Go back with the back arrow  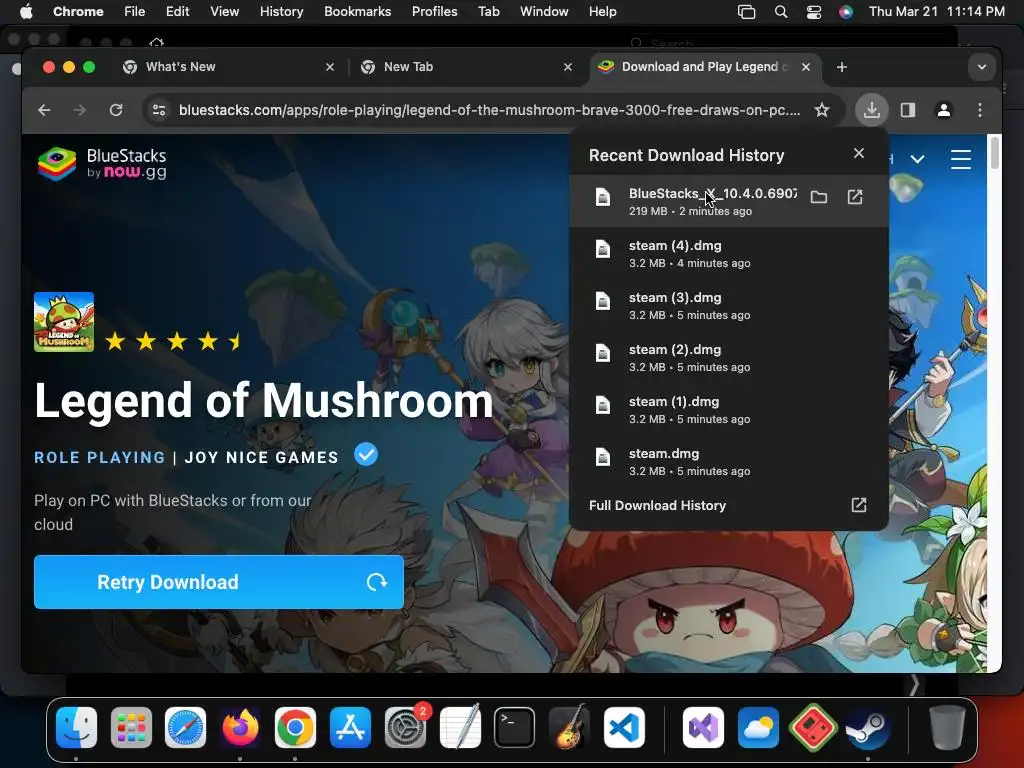pos(44,110)
